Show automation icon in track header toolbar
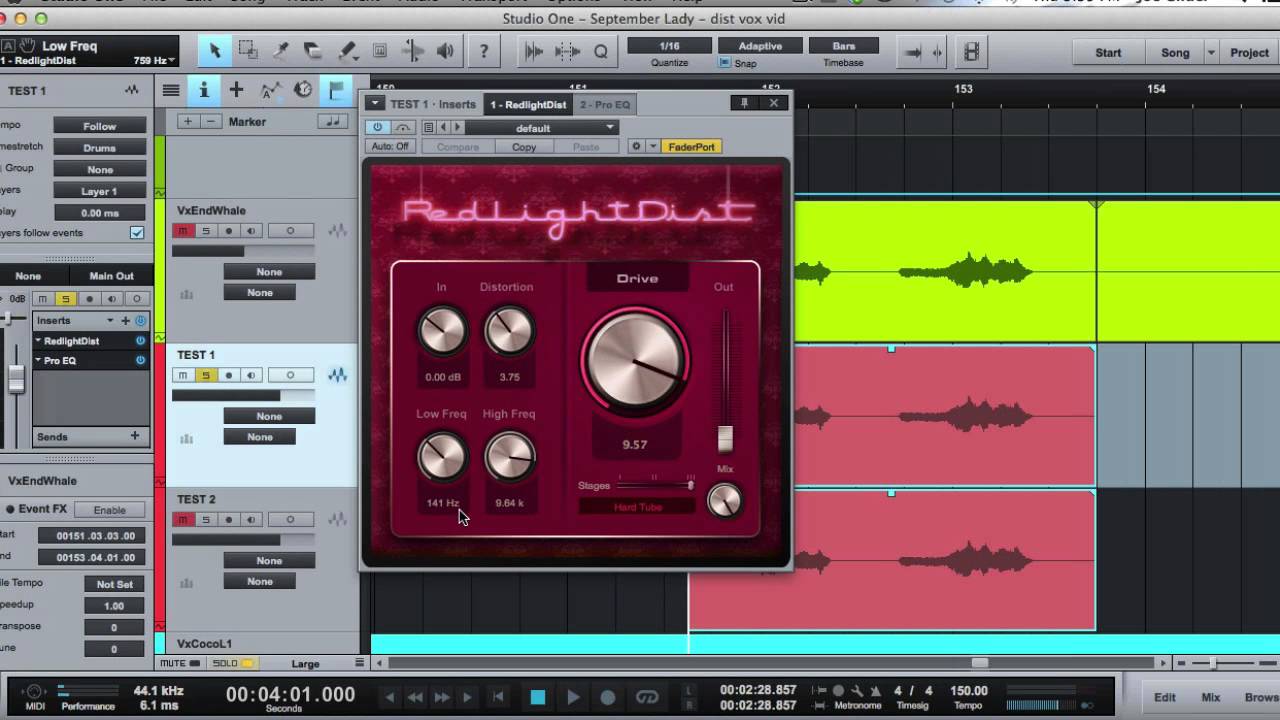Viewport: 1280px width, 720px height. [270, 90]
